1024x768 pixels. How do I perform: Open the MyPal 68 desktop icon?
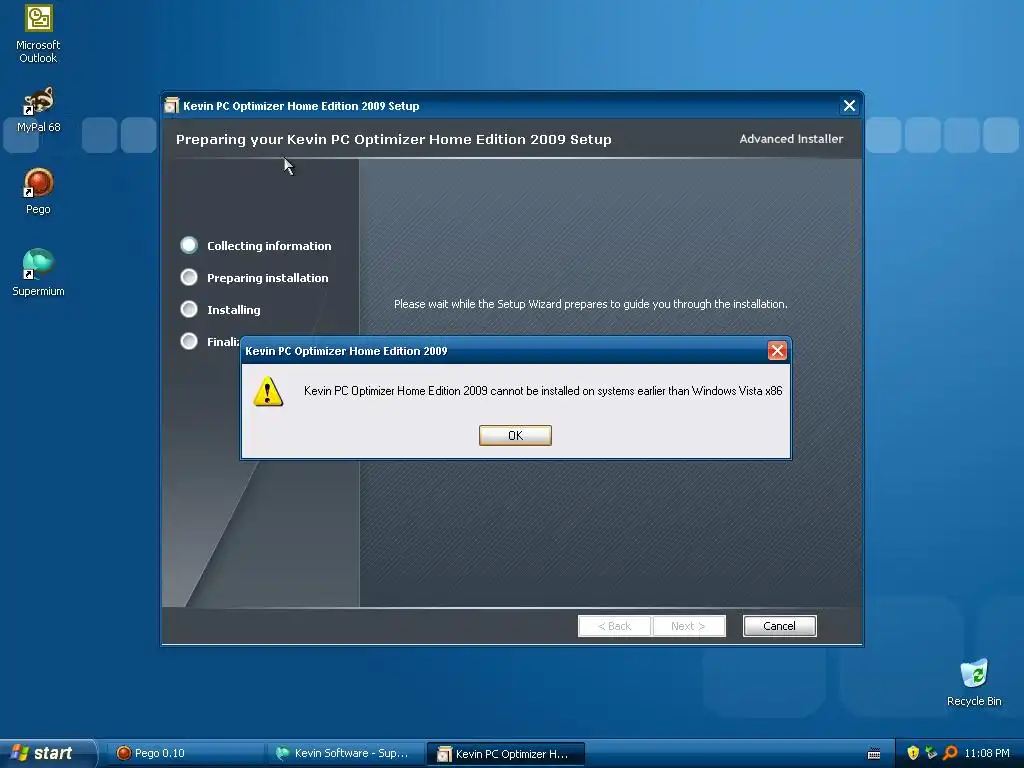pos(38,110)
